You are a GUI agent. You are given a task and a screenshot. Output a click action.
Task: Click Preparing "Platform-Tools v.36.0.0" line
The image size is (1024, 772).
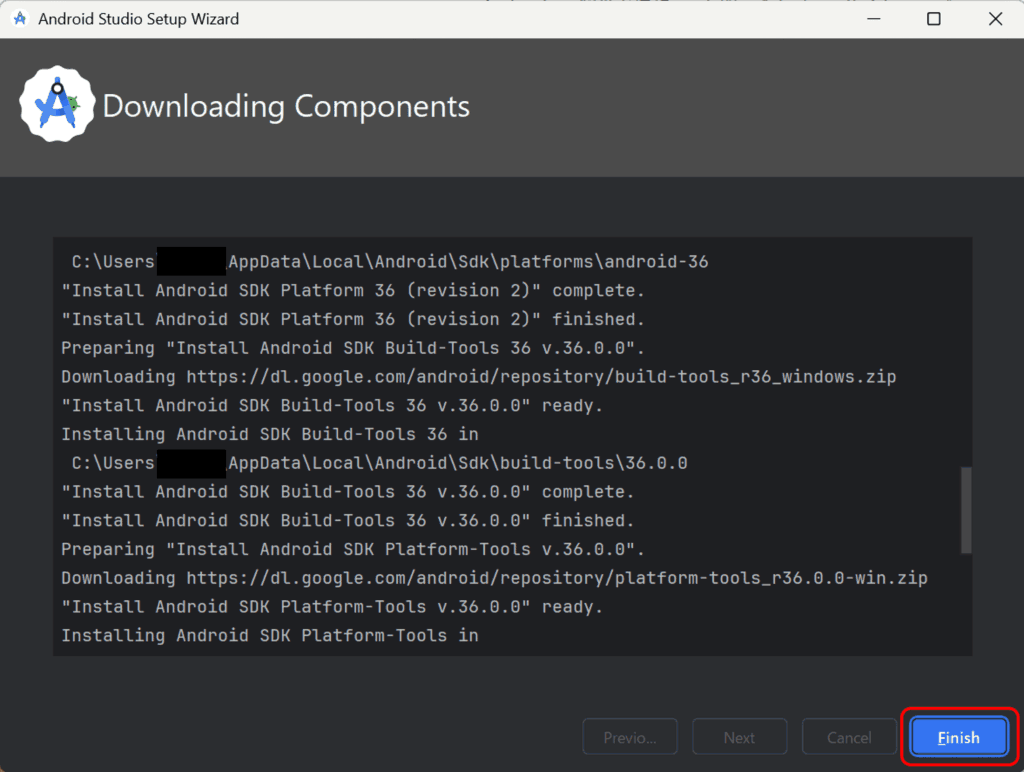pos(353,549)
